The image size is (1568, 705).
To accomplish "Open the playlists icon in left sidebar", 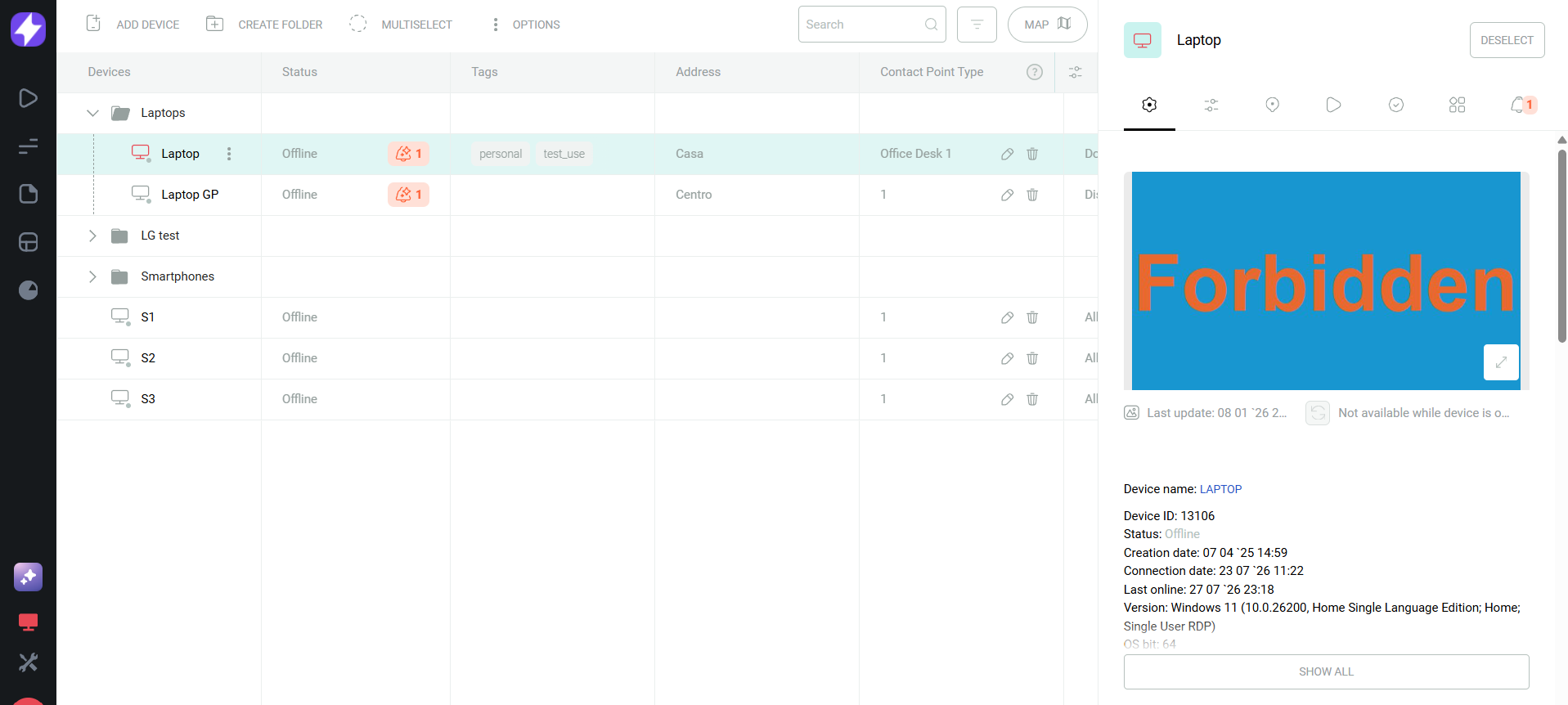I will pyautogui.click(x=28, y=146).
